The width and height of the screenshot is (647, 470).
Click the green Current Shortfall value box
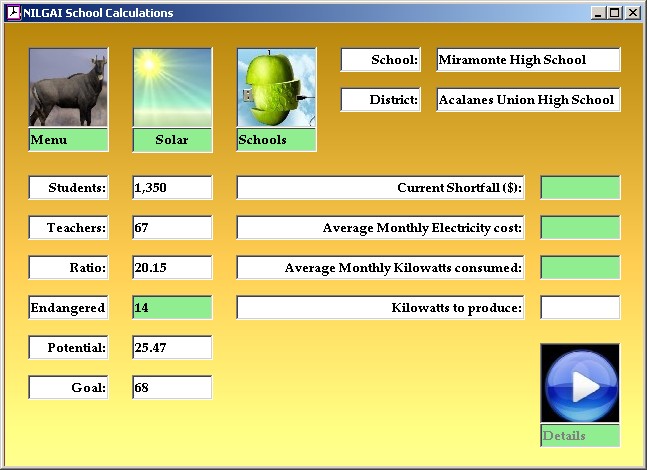coord(580,188)
